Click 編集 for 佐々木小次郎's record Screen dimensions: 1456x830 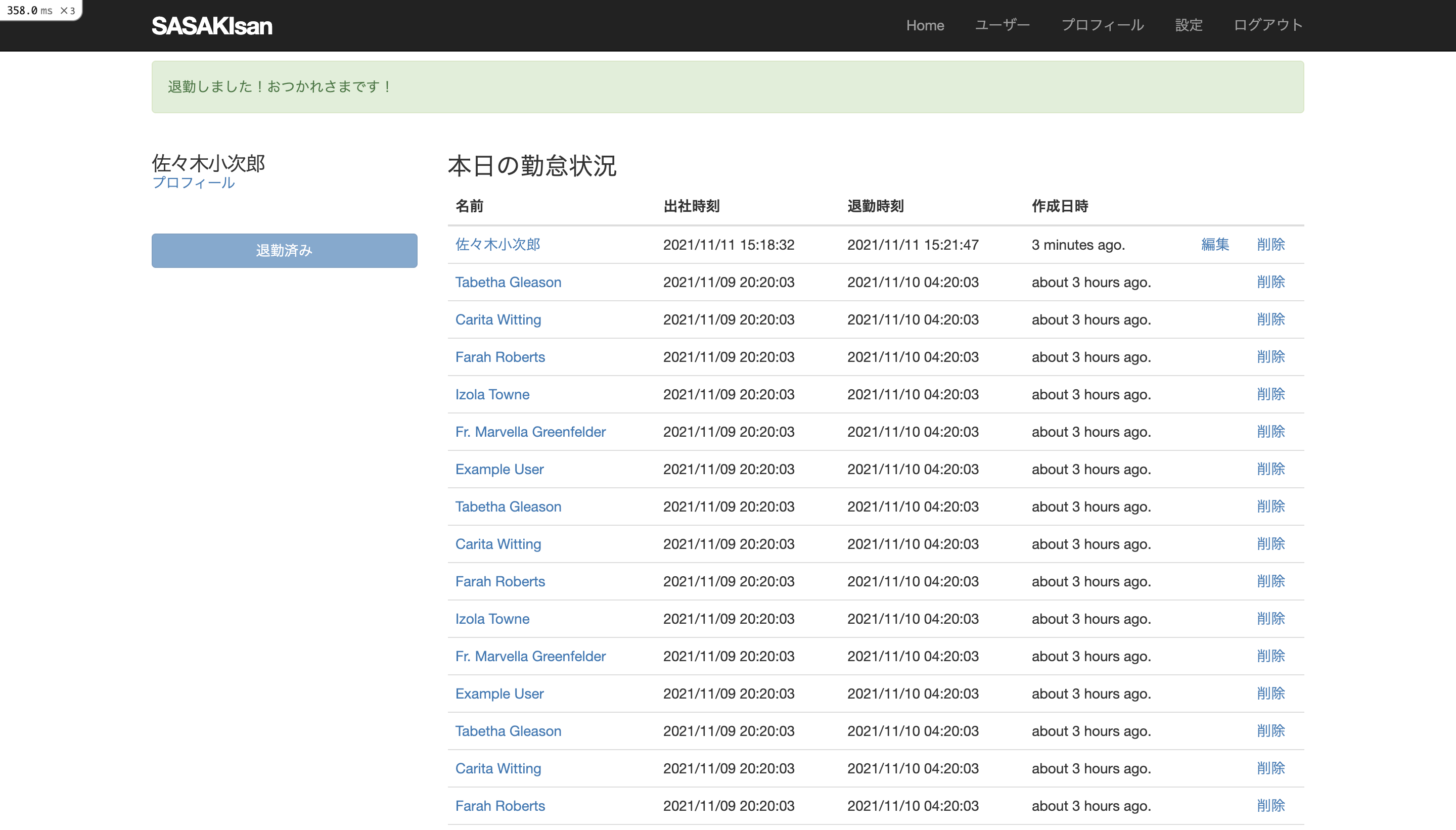coord(1215,245)
